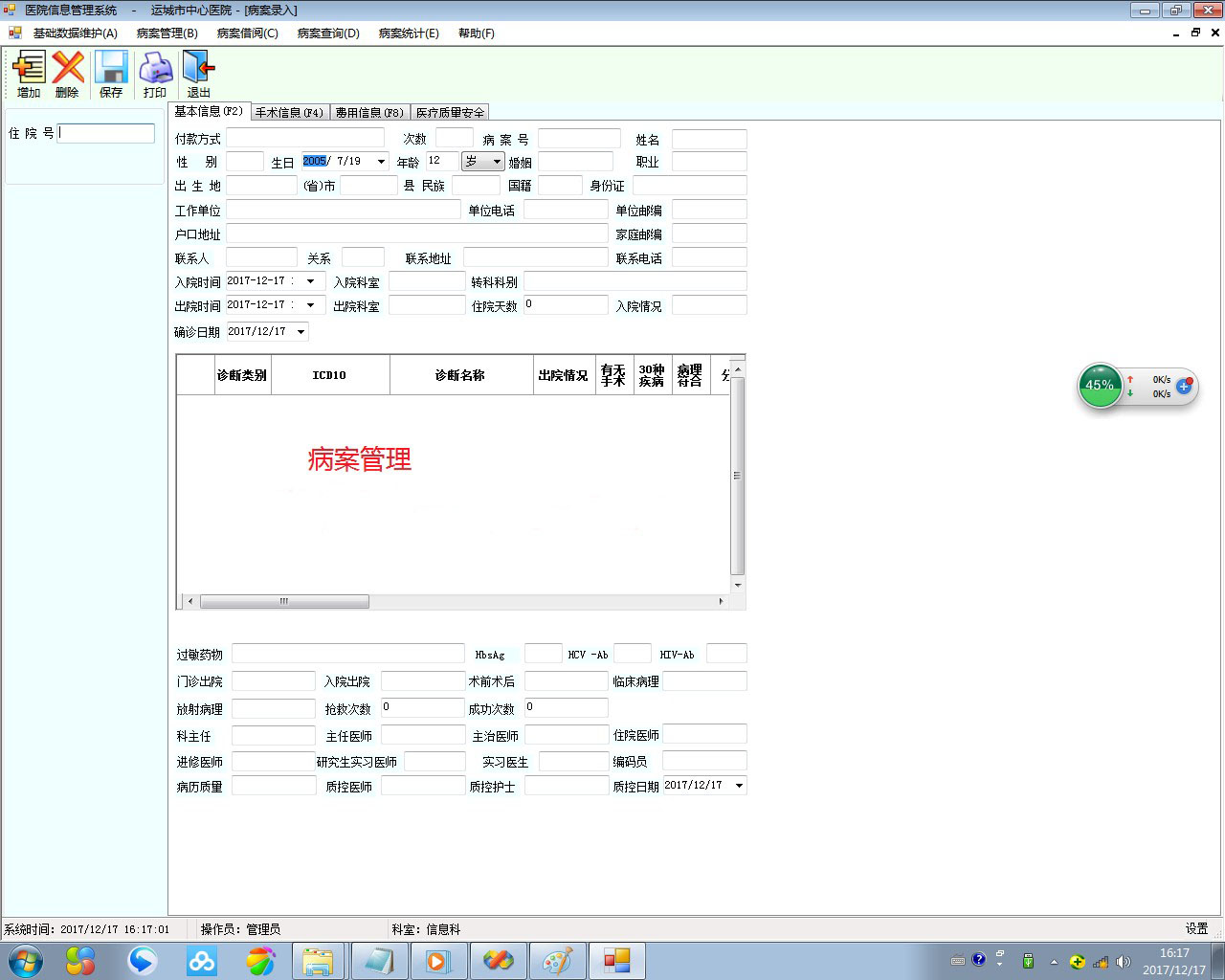Click the 操作员: 管理员 status text

coord(240,929)
